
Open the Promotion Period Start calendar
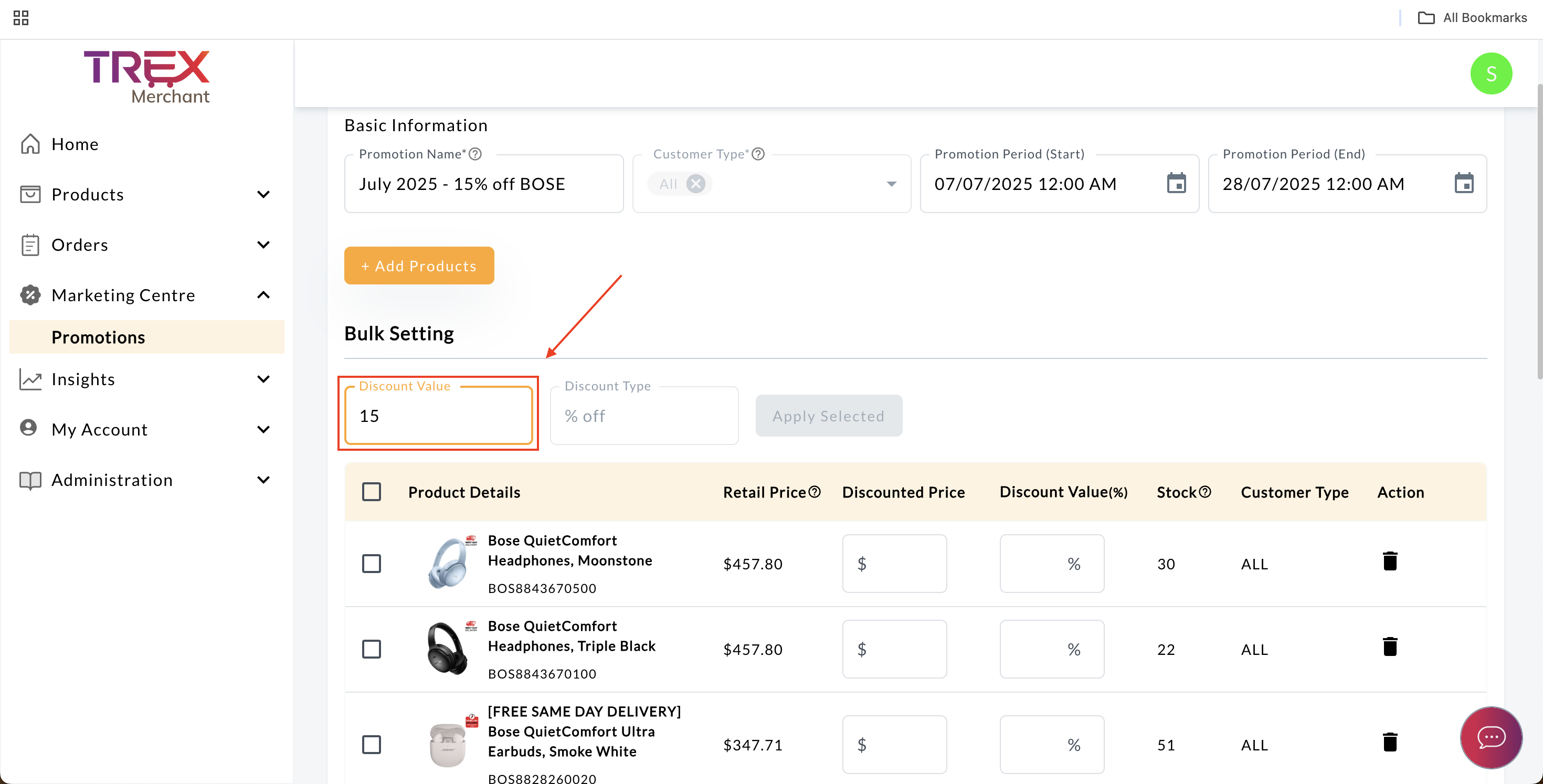1177,183
